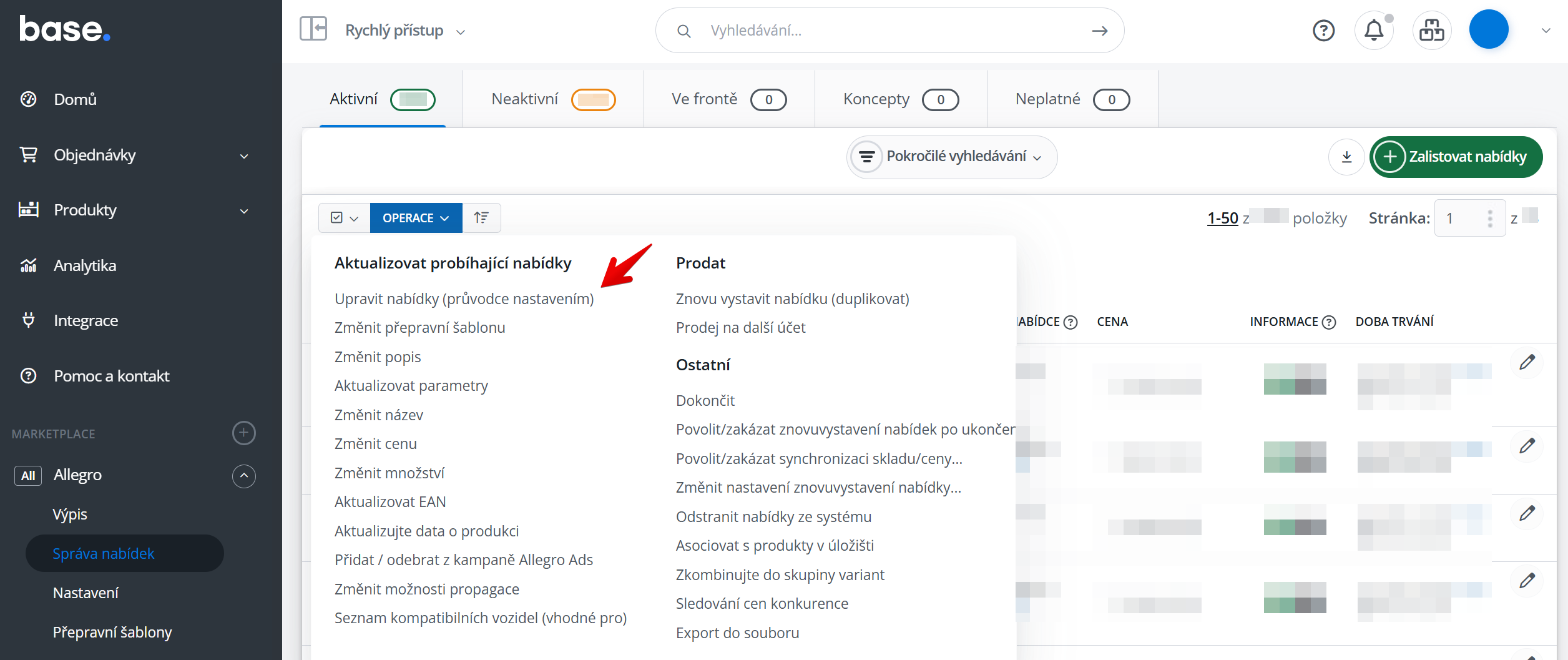
Task: Expand Pokročilé vyhledávání filter dropdown
Action: 951,157
